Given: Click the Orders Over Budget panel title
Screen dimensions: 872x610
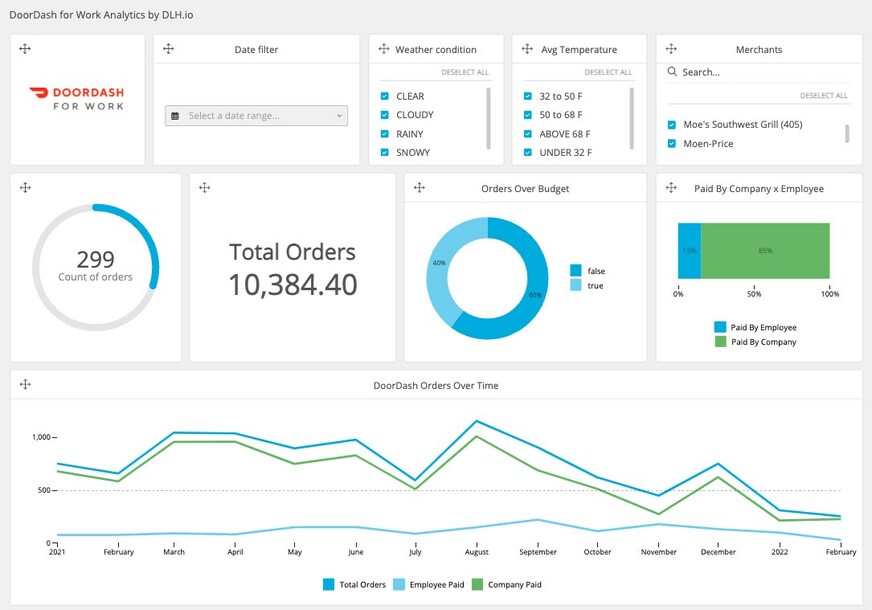Looking at the screenshot, I should point(525,189).
